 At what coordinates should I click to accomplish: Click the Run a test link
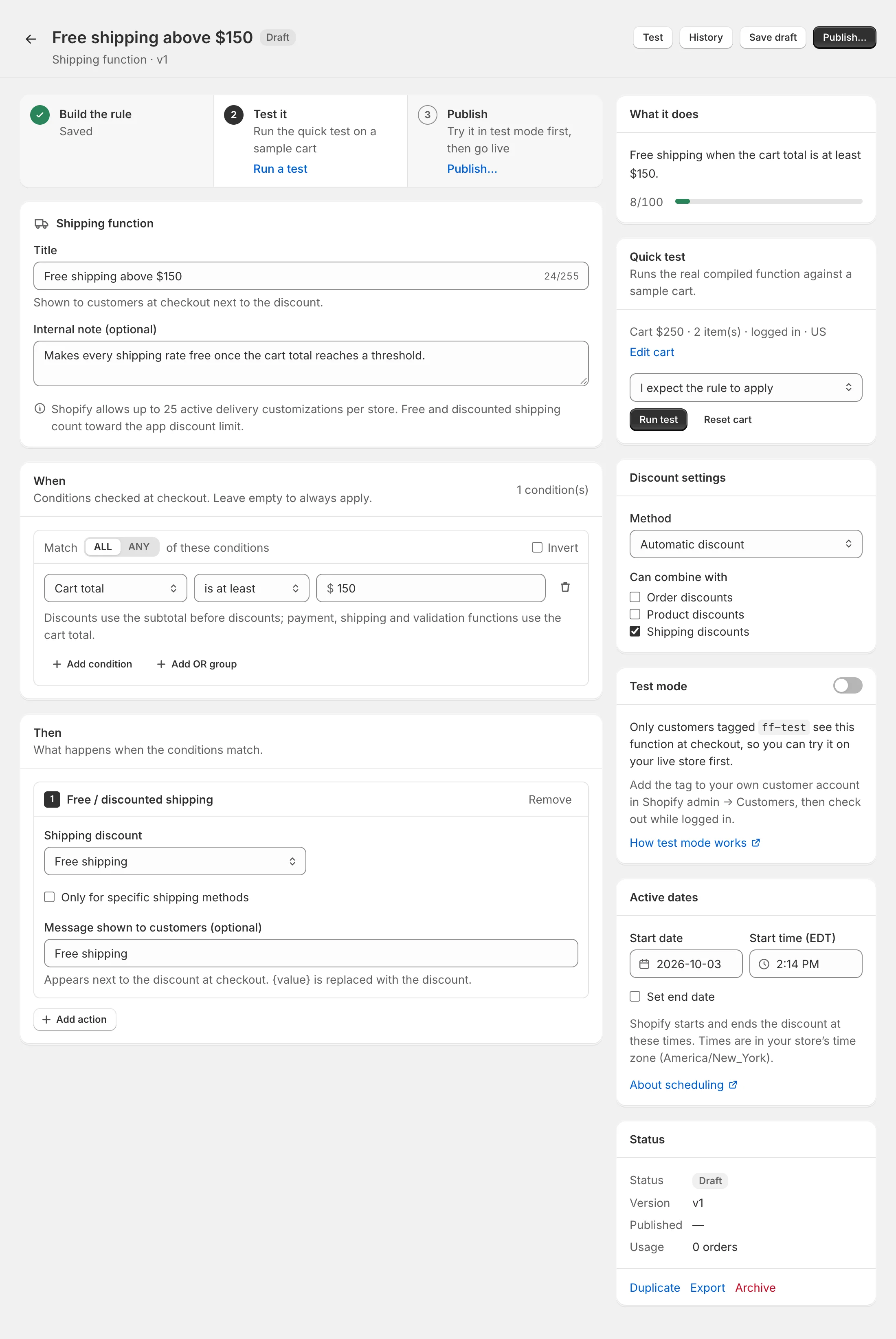tap(280, 169)
